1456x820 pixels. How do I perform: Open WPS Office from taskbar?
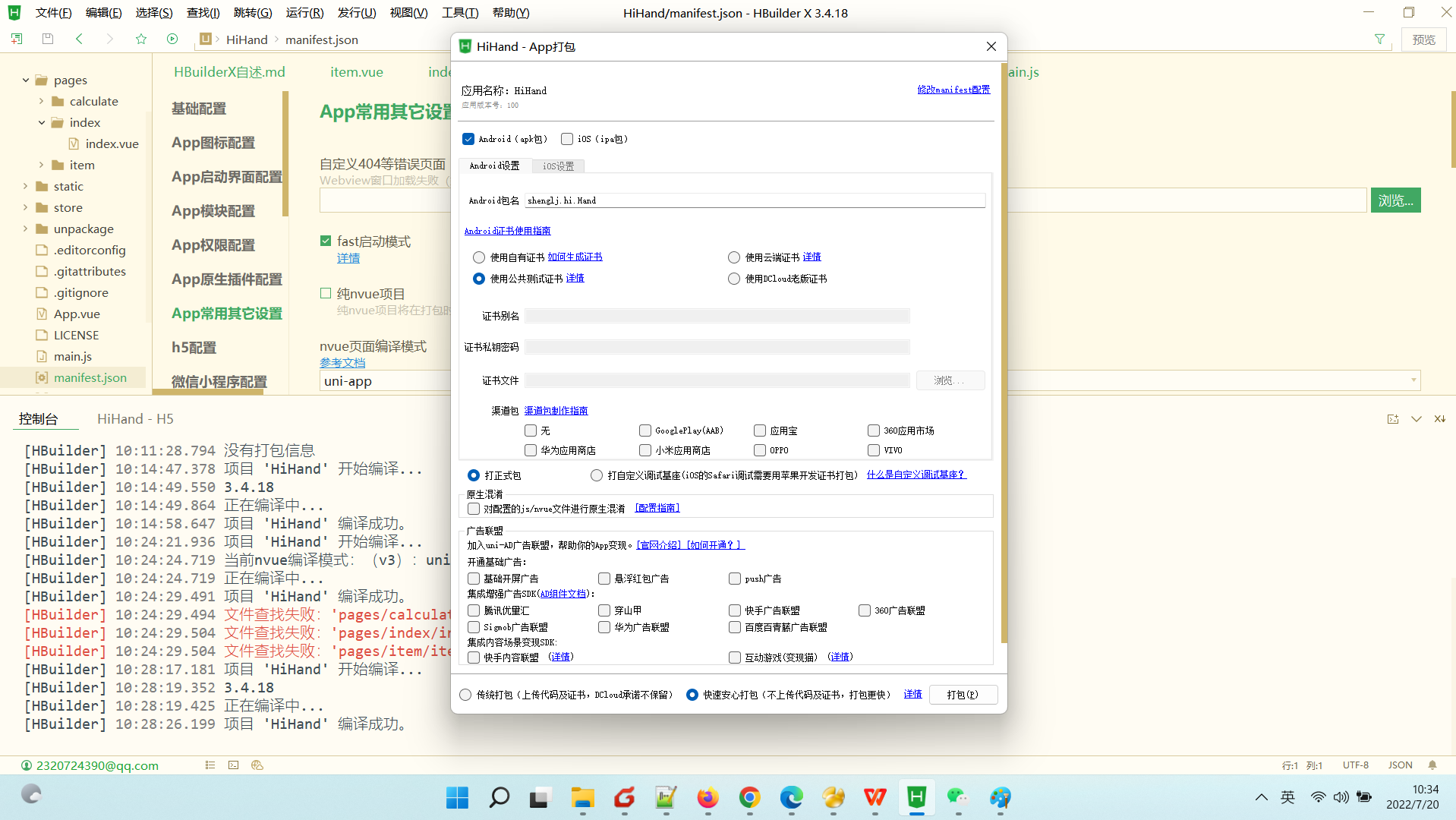coord(875,797)
